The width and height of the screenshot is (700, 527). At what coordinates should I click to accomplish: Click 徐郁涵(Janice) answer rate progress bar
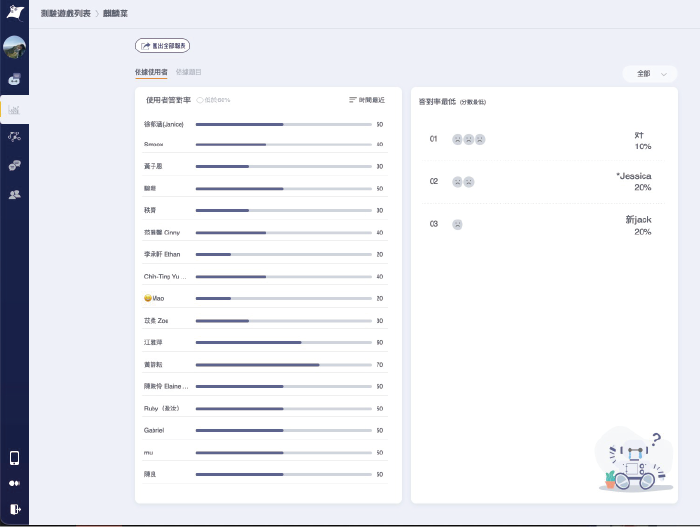282,125
